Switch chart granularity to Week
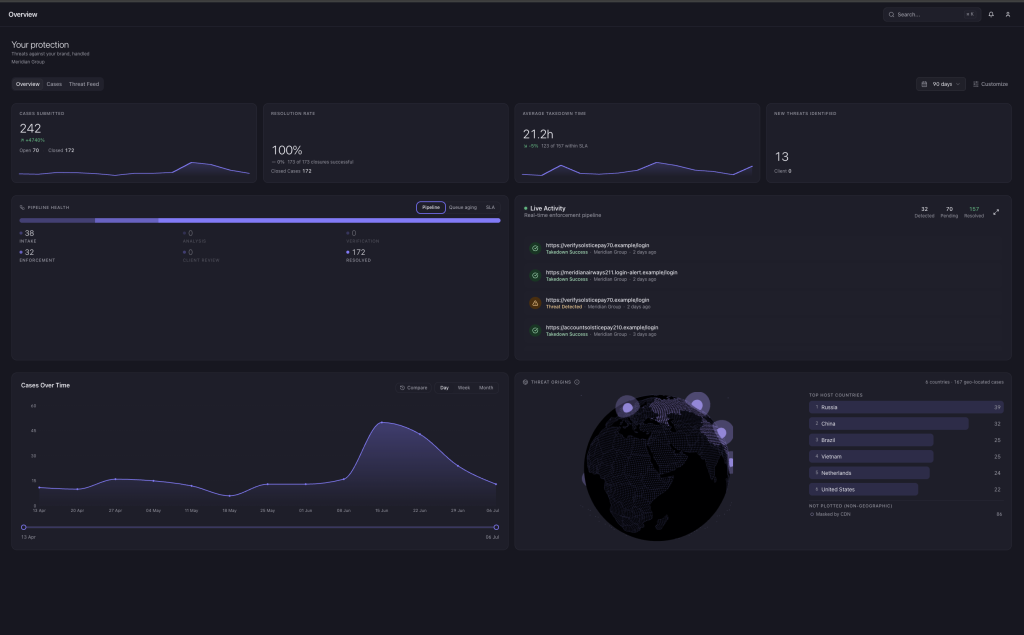 point(464,388)
